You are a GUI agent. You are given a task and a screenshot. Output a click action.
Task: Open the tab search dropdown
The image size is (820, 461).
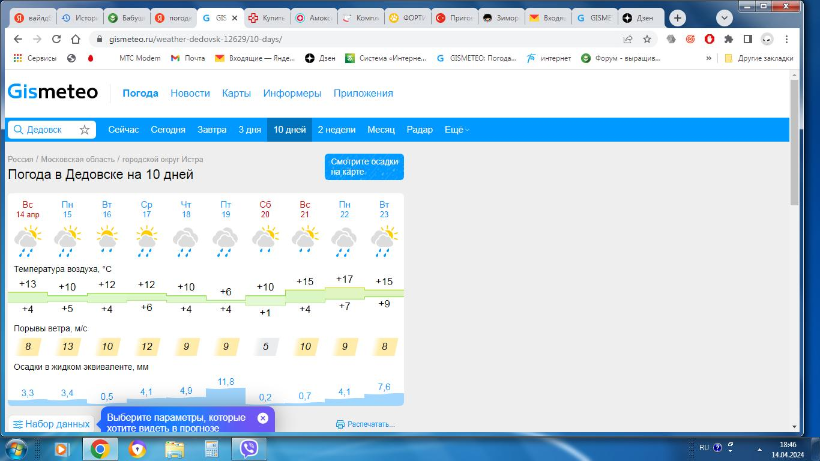(x=724, y=18)
